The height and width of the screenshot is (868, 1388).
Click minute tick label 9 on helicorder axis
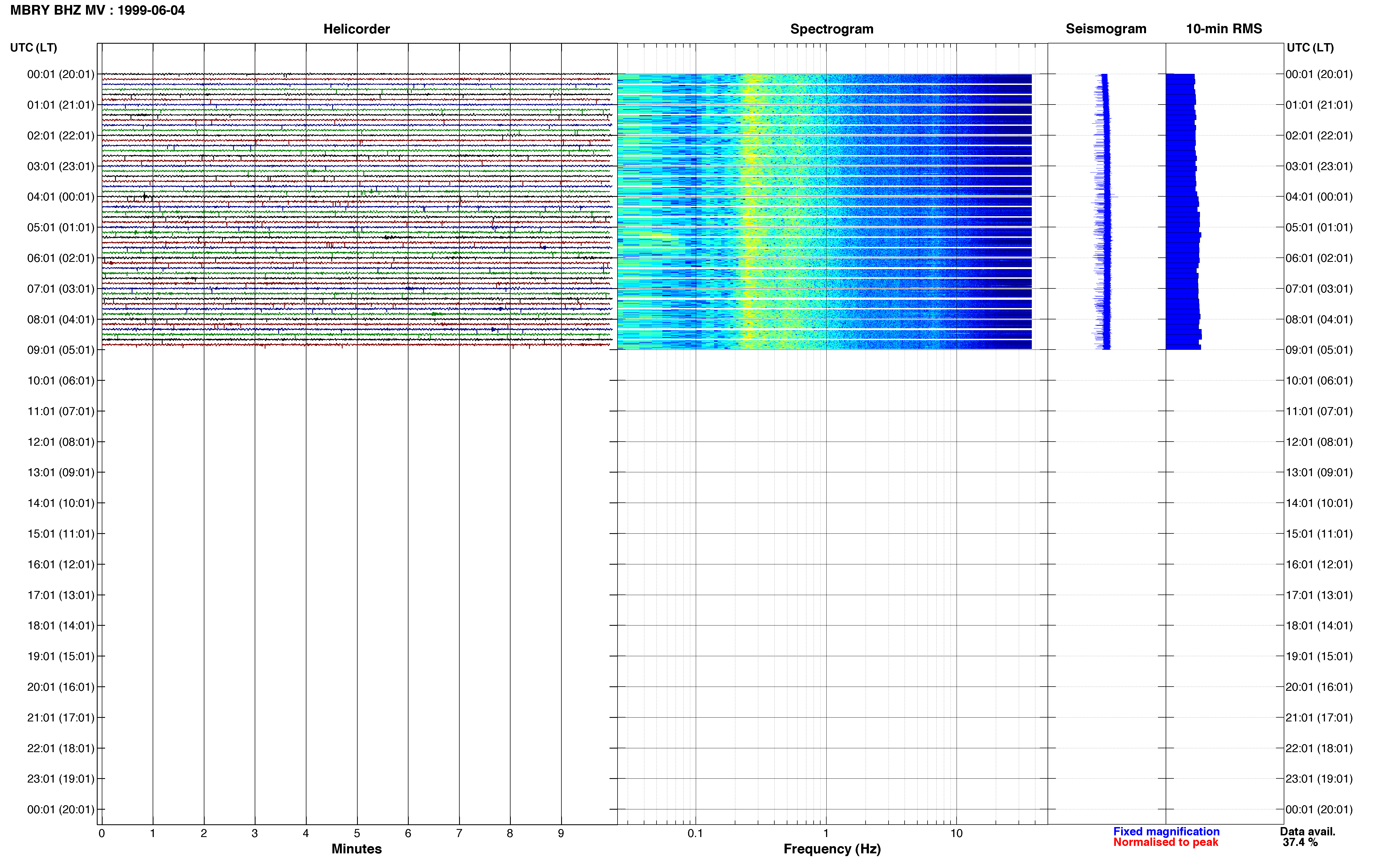[561, 833]
